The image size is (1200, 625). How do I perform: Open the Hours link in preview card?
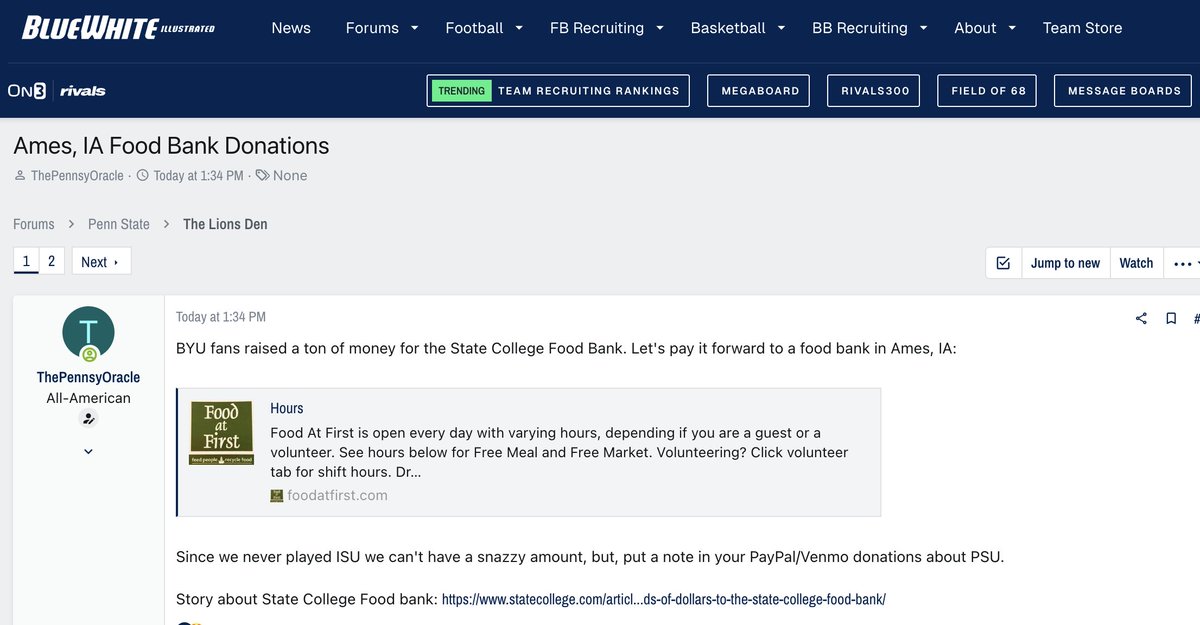(287, 408)
